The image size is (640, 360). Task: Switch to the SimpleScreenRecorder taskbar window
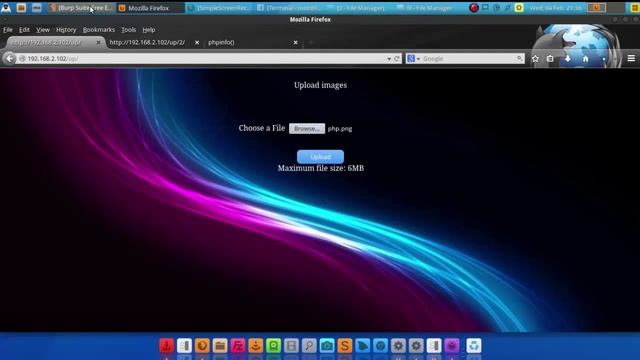[x=220, y=8]
